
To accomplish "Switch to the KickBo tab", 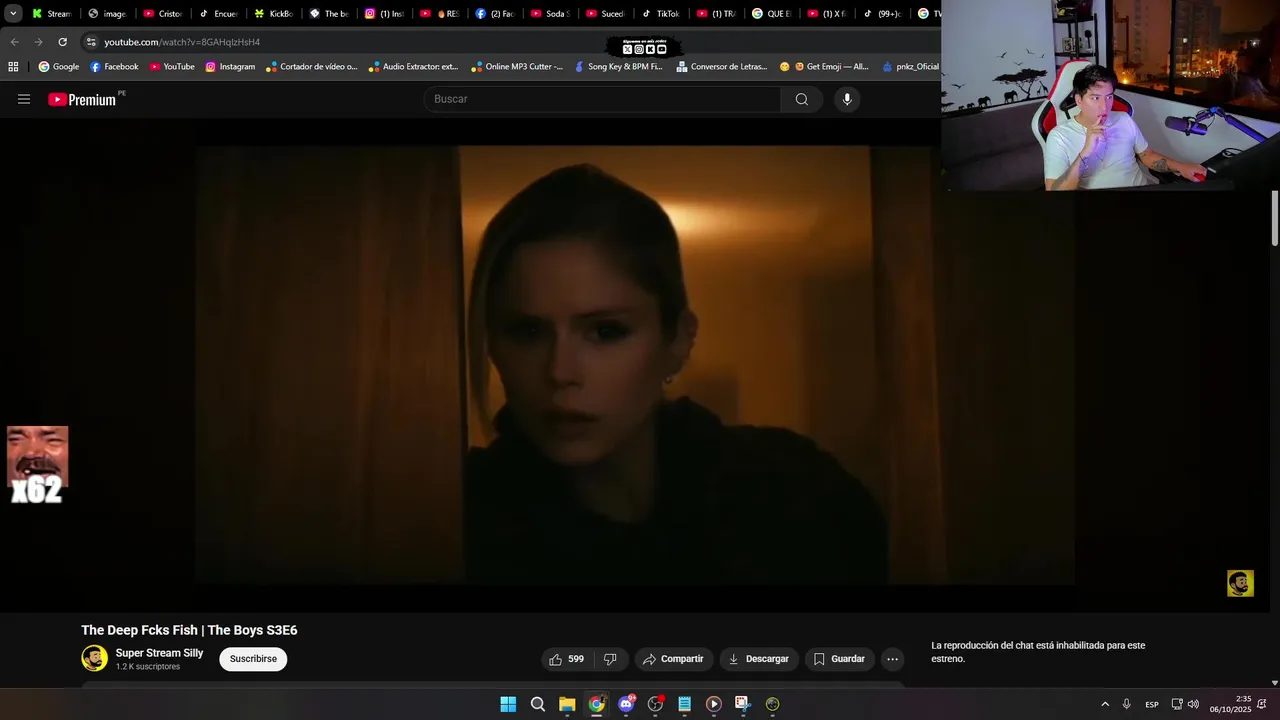I will point(272,14).
